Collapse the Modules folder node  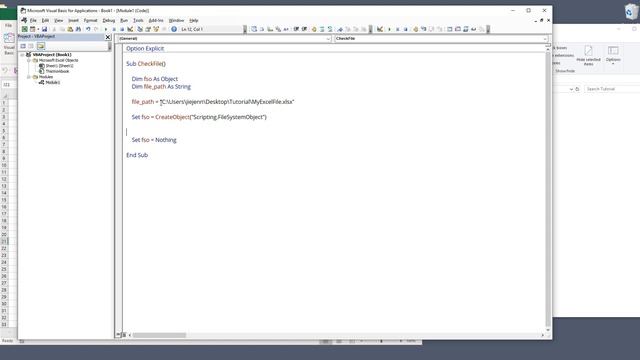coord(29,77)
